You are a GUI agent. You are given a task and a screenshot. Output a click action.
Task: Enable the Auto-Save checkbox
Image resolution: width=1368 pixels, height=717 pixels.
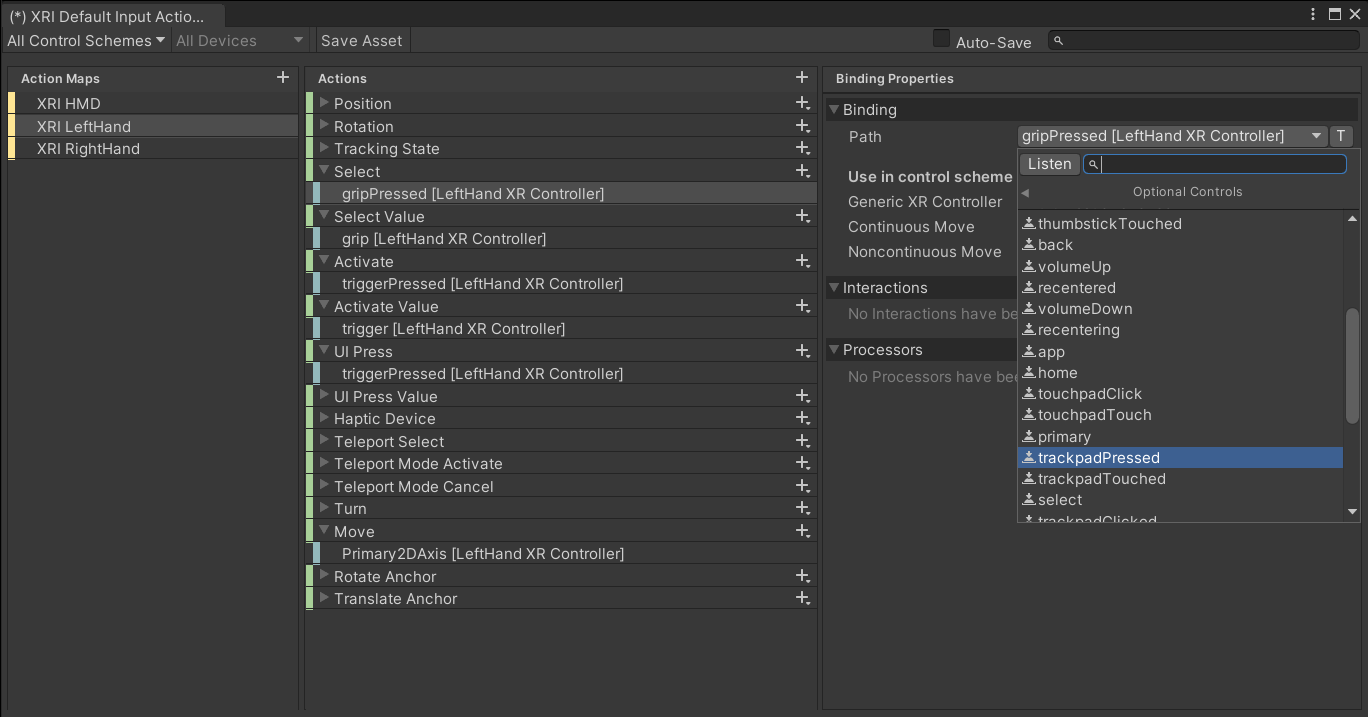click(941, 39)
